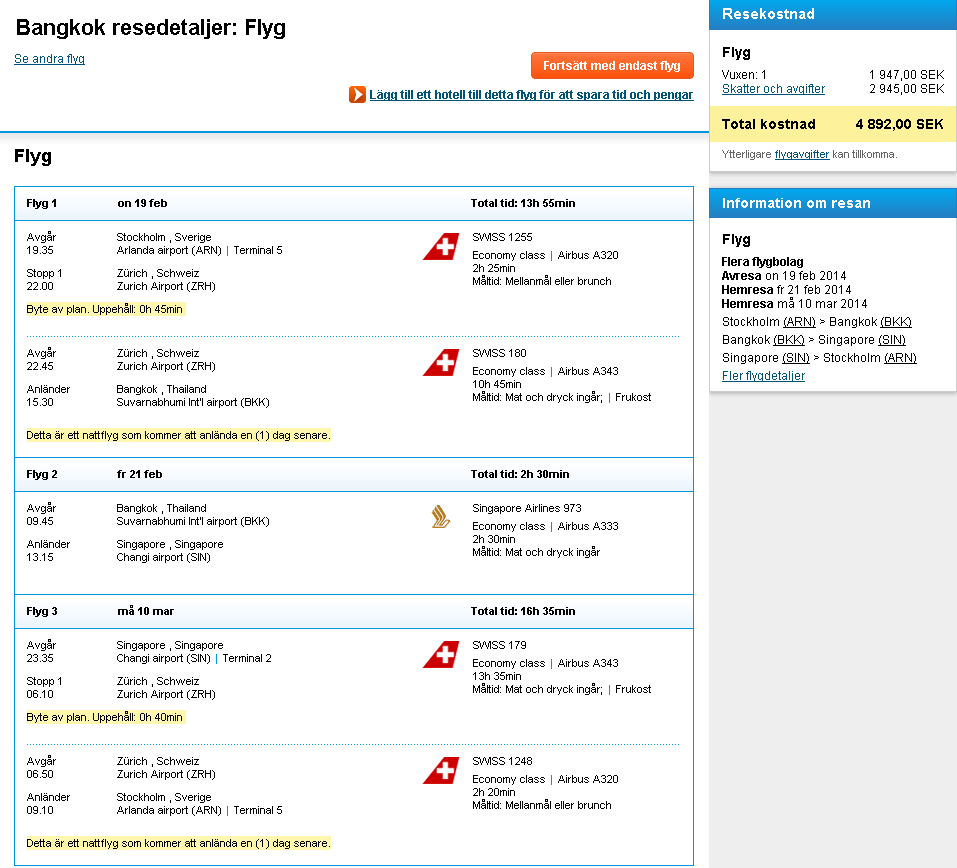Click SIN code in Bangkok > Singapore route
Viewport: 957px width, 868px height.
coord(892,340)
